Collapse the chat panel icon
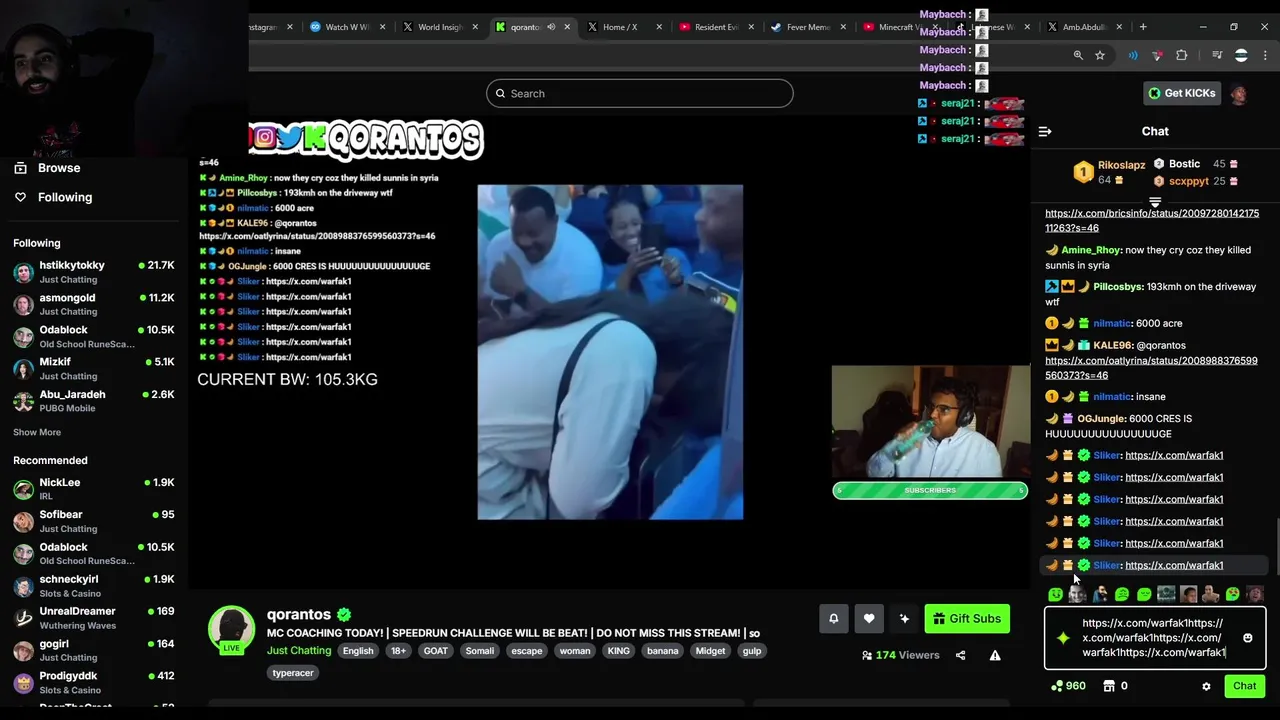The image size is (1280, 720). [x=1045, y=131]
